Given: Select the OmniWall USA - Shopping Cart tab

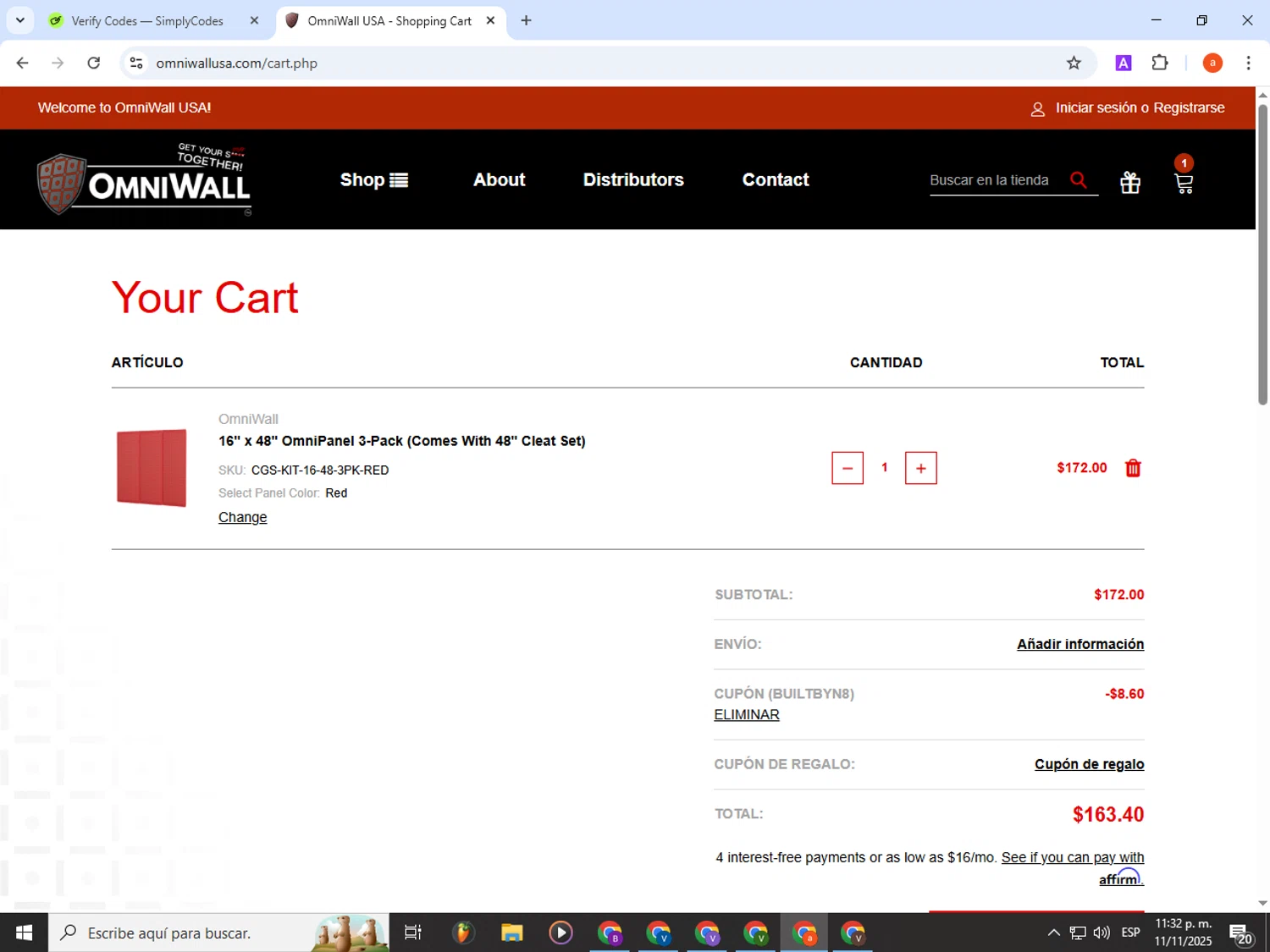Looking at the screenshot, I should (x=389, y=20).
